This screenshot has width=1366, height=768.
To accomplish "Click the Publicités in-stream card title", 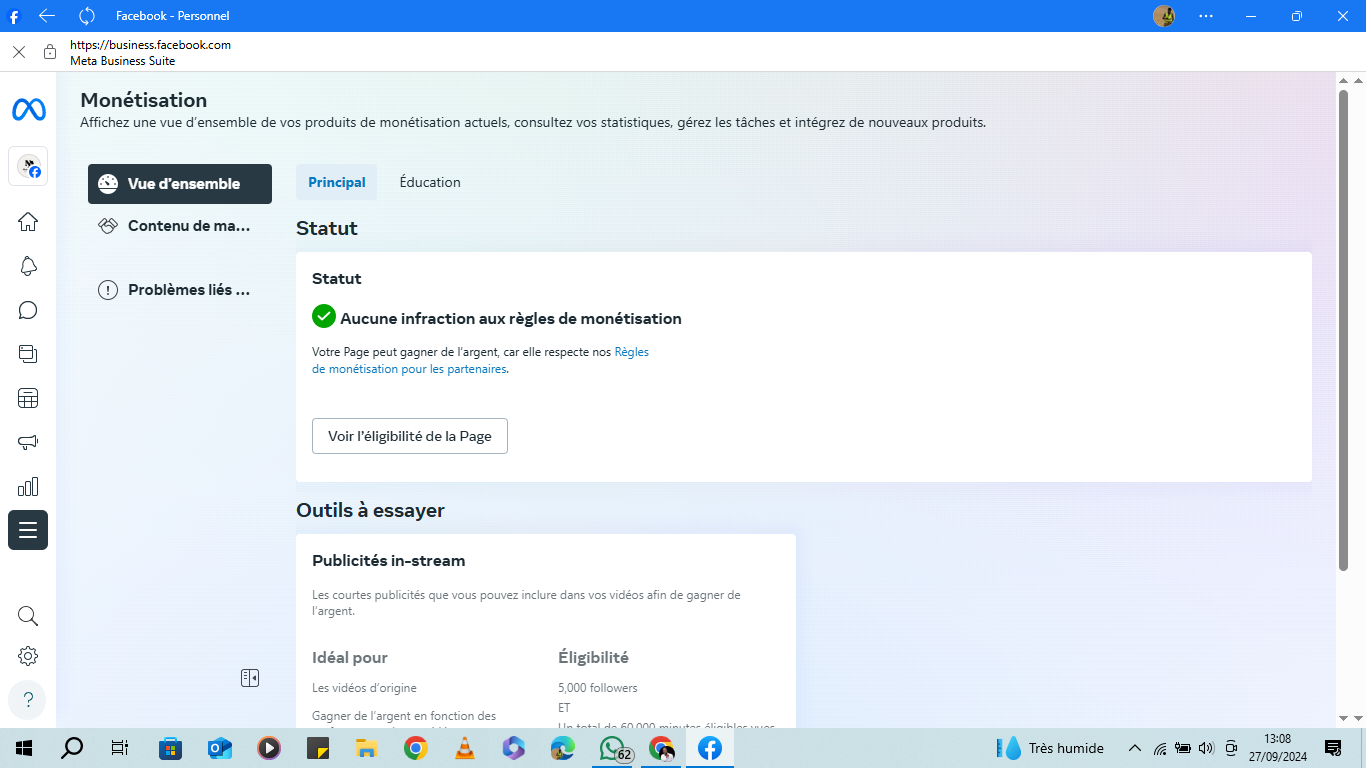I will (x=389, y=560).
